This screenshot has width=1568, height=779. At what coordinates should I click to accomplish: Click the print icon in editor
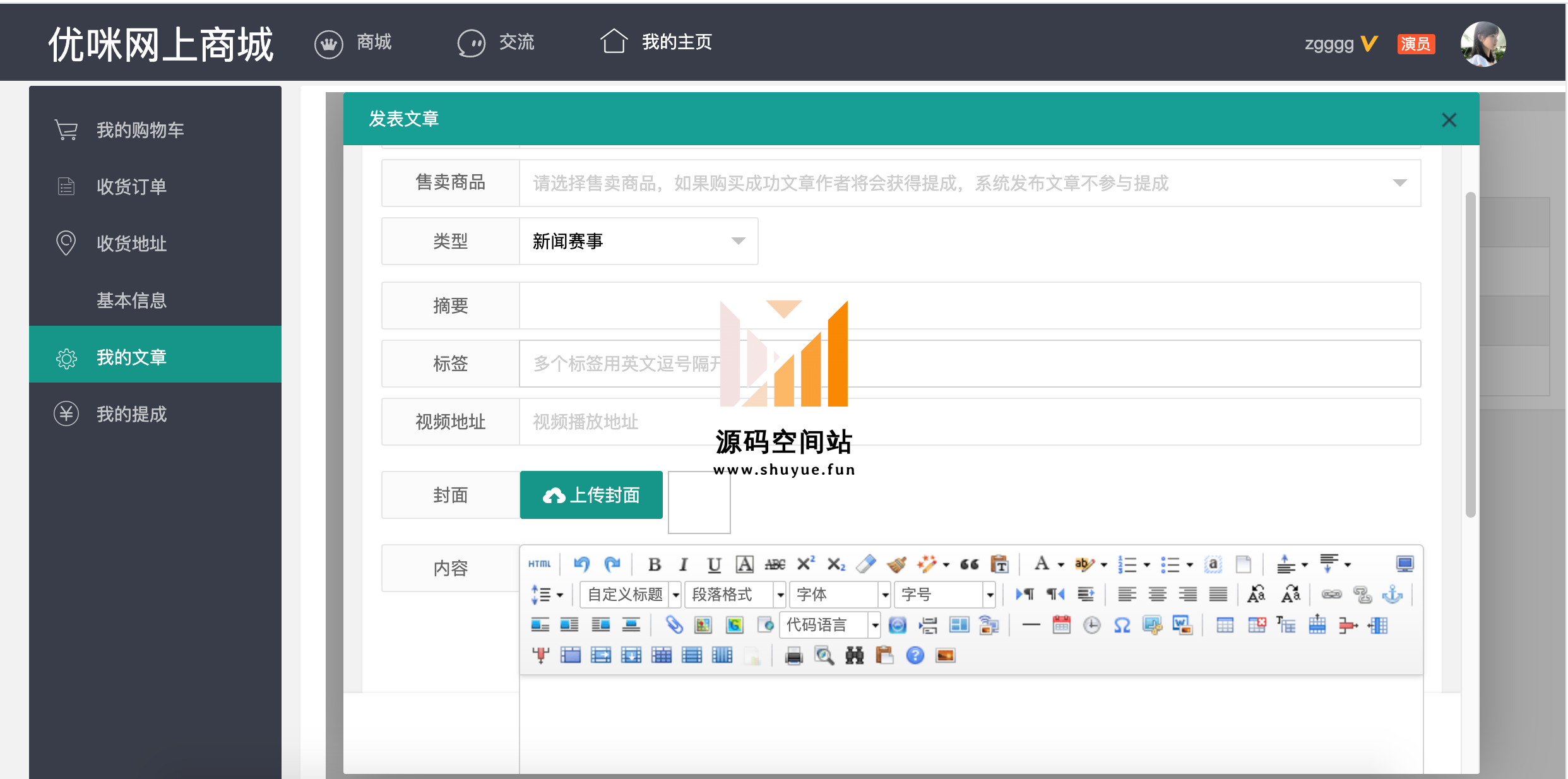(x=793, y=656)
